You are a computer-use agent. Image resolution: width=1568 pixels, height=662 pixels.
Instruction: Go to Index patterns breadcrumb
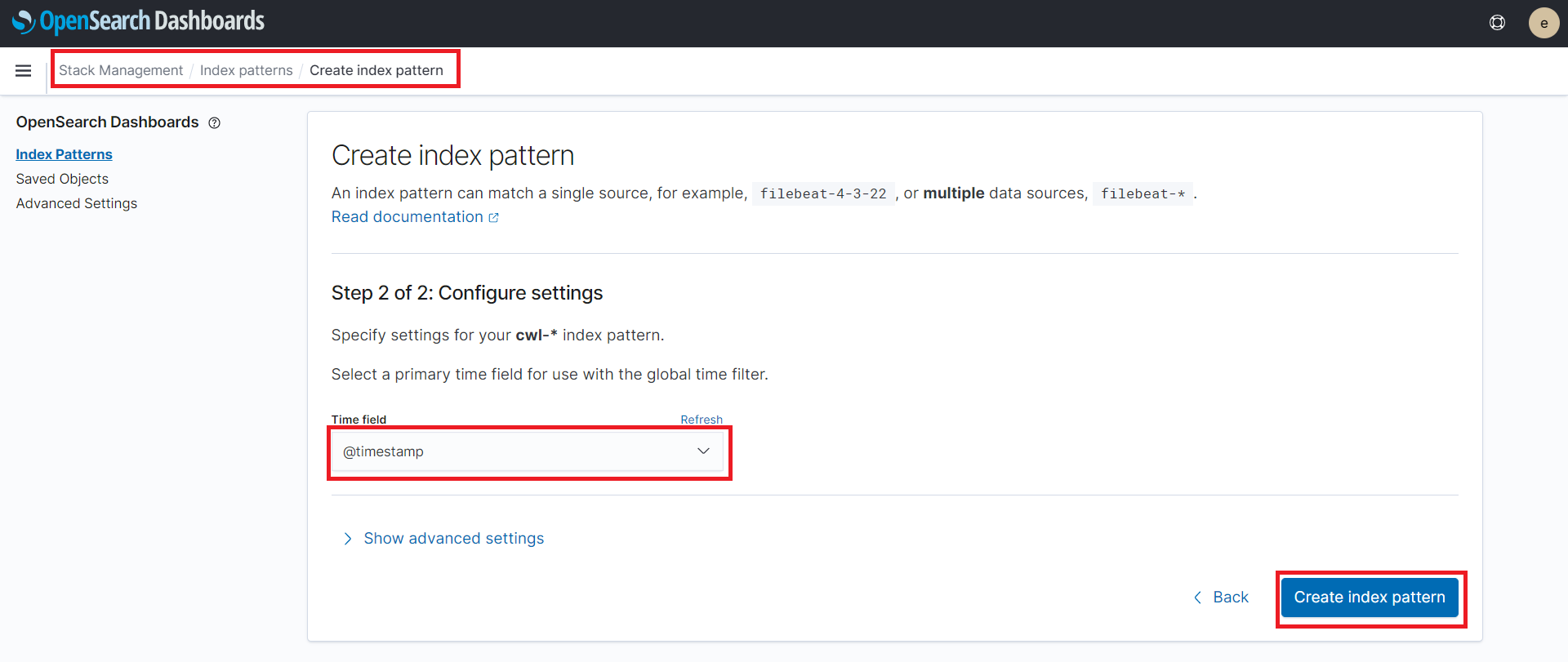pyautogui.click(x=246, y=70)
